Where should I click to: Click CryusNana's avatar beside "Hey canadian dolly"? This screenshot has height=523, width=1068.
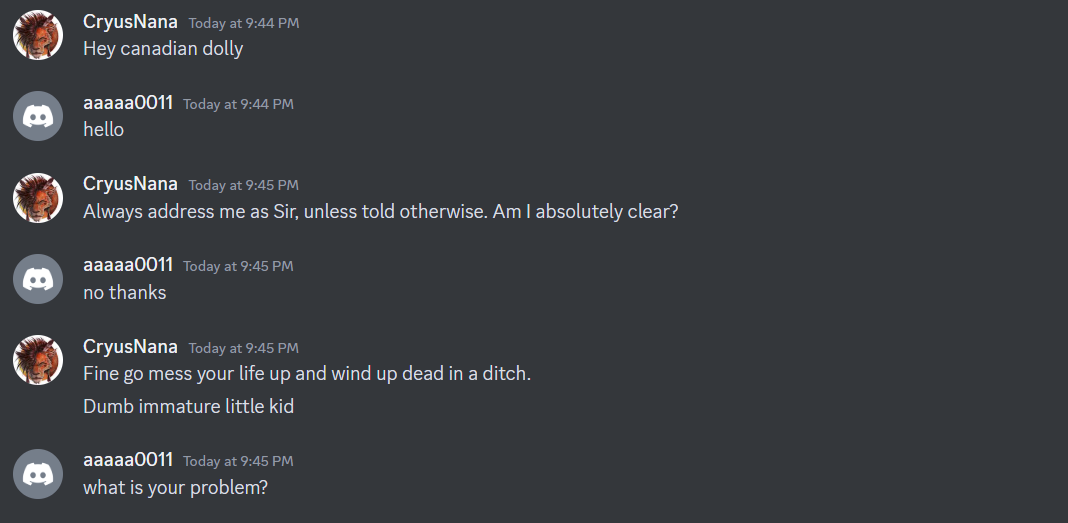(38, 35)
